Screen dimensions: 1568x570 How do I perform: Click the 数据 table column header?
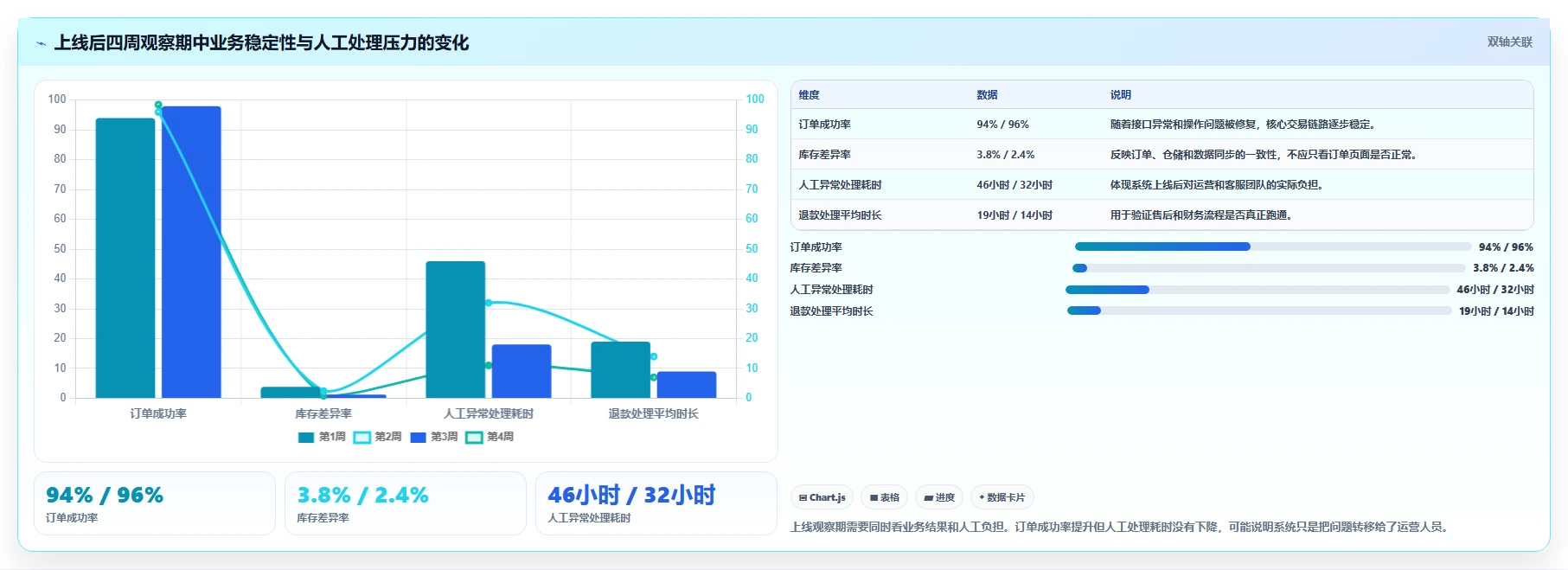point(987,95)
